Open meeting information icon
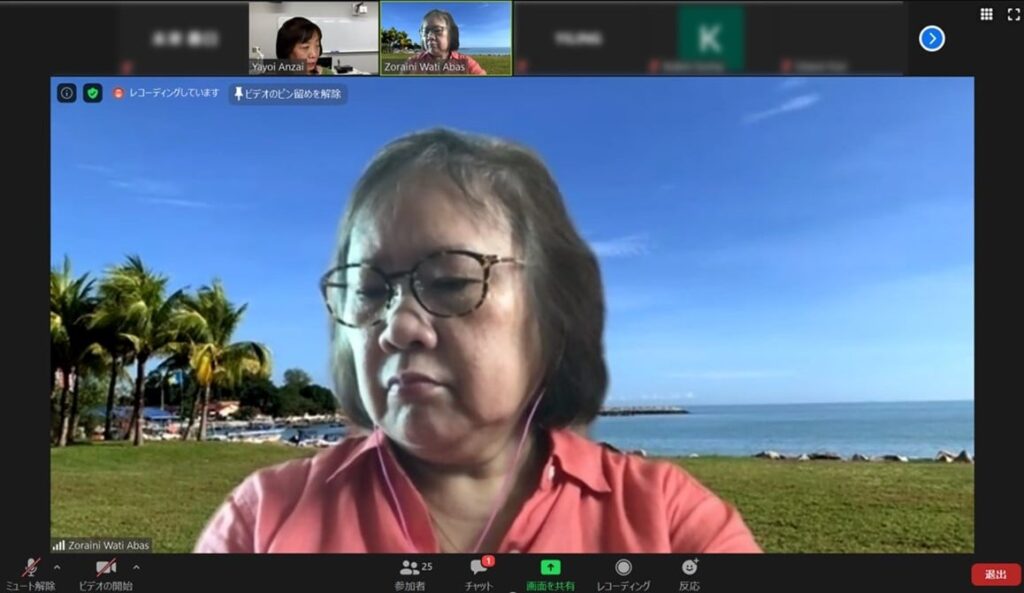The height and width of the screenshot is (593, 1024). point(67,93)
